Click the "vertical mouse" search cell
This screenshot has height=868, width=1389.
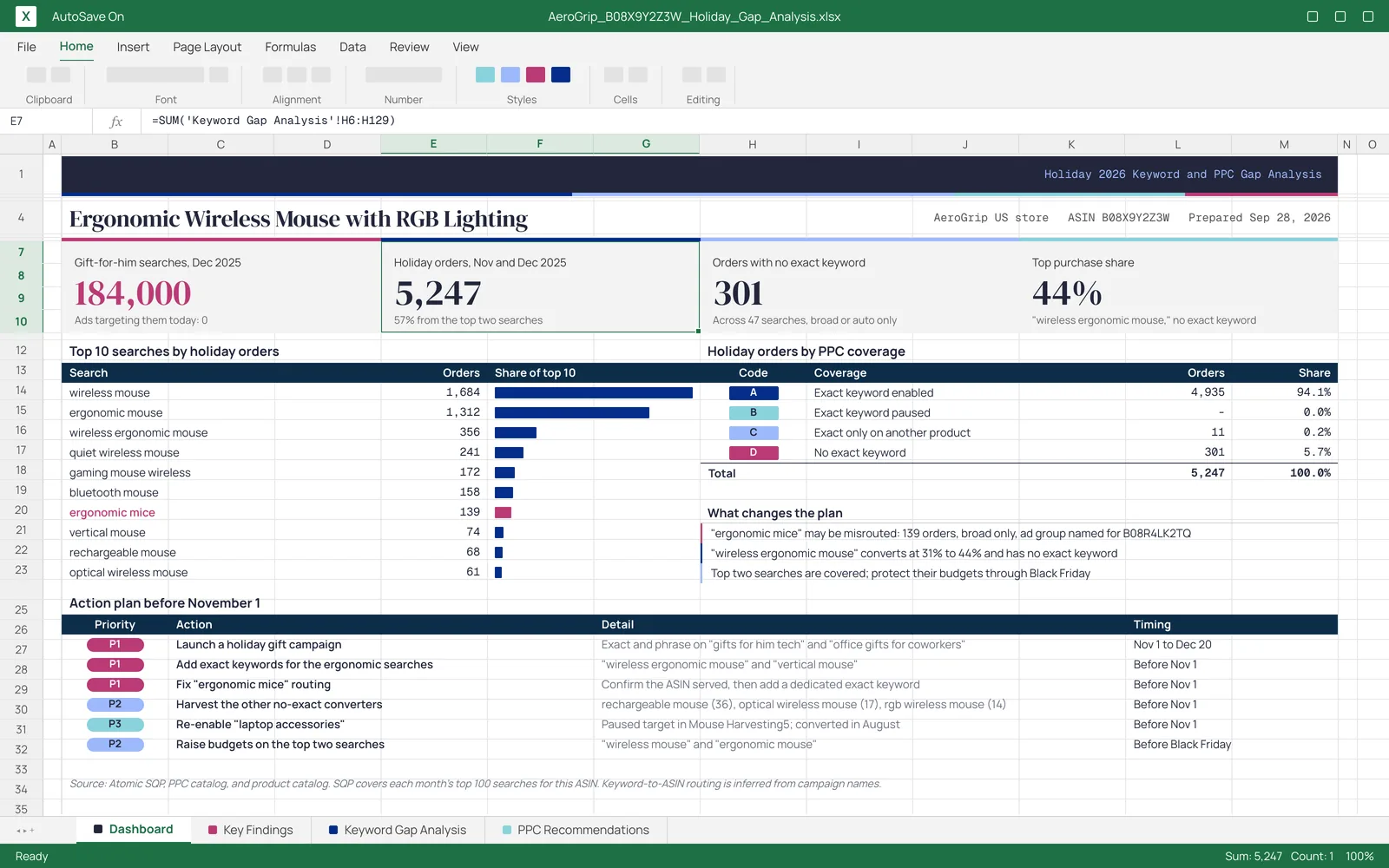(x=108, y=533)
